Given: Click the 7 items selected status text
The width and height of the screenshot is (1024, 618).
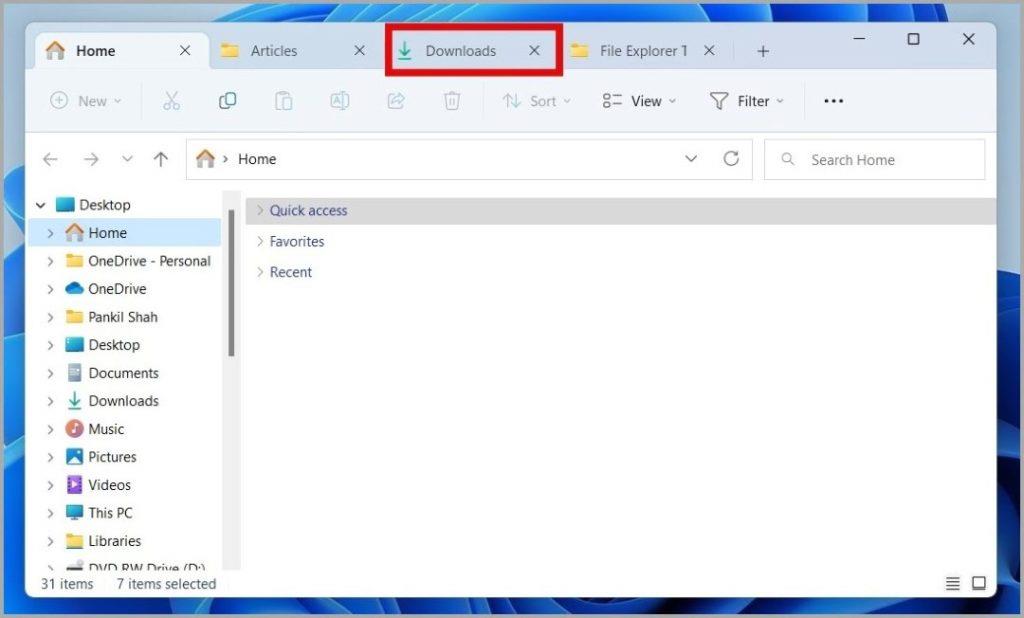Looking at the screenshot, I should pyautogui.click(x=166, y=583).
